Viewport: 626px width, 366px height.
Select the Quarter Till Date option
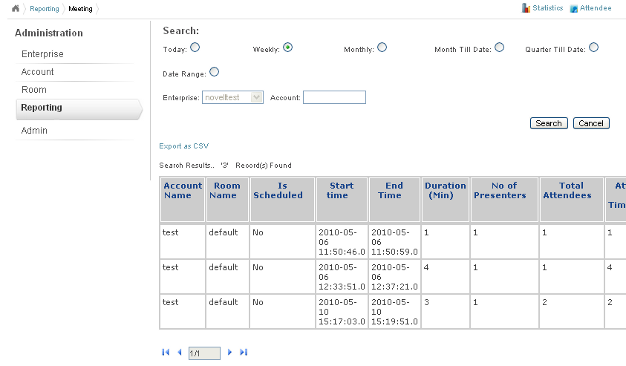point(594,47)
